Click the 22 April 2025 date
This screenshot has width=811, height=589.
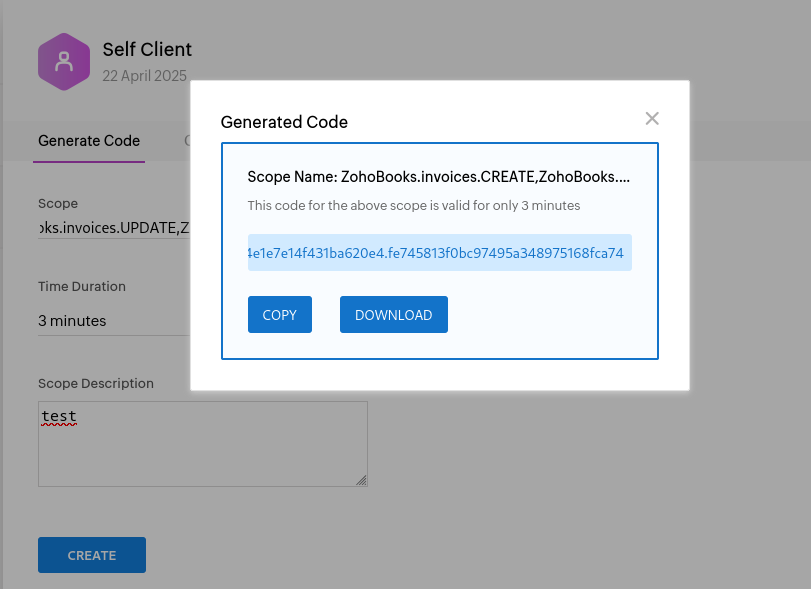pos(144,75)
